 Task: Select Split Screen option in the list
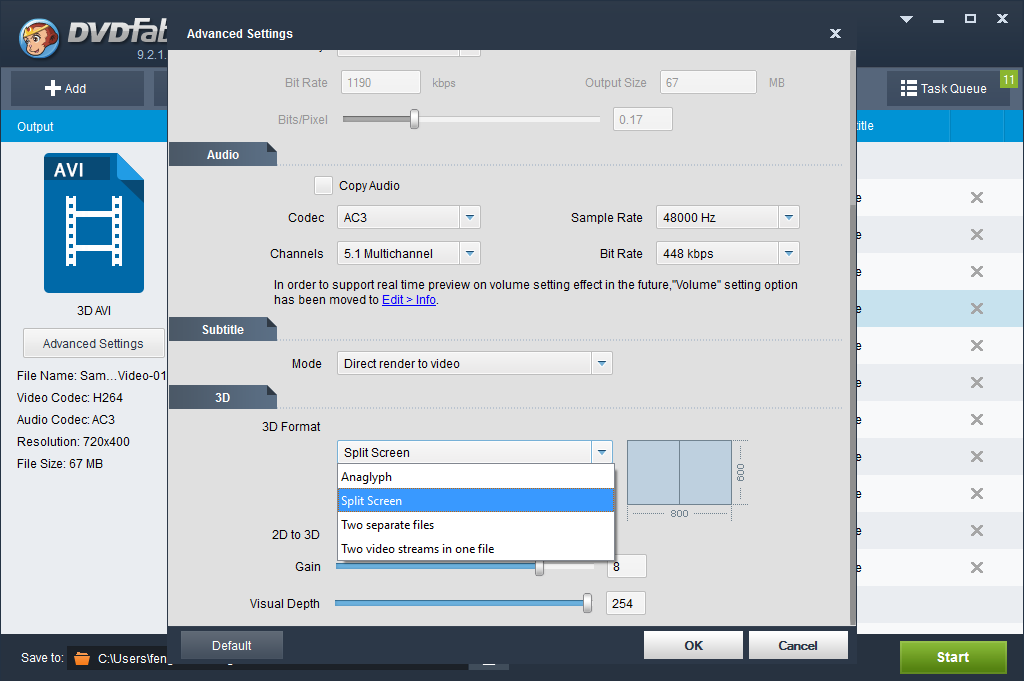click(x=476, y=501)
